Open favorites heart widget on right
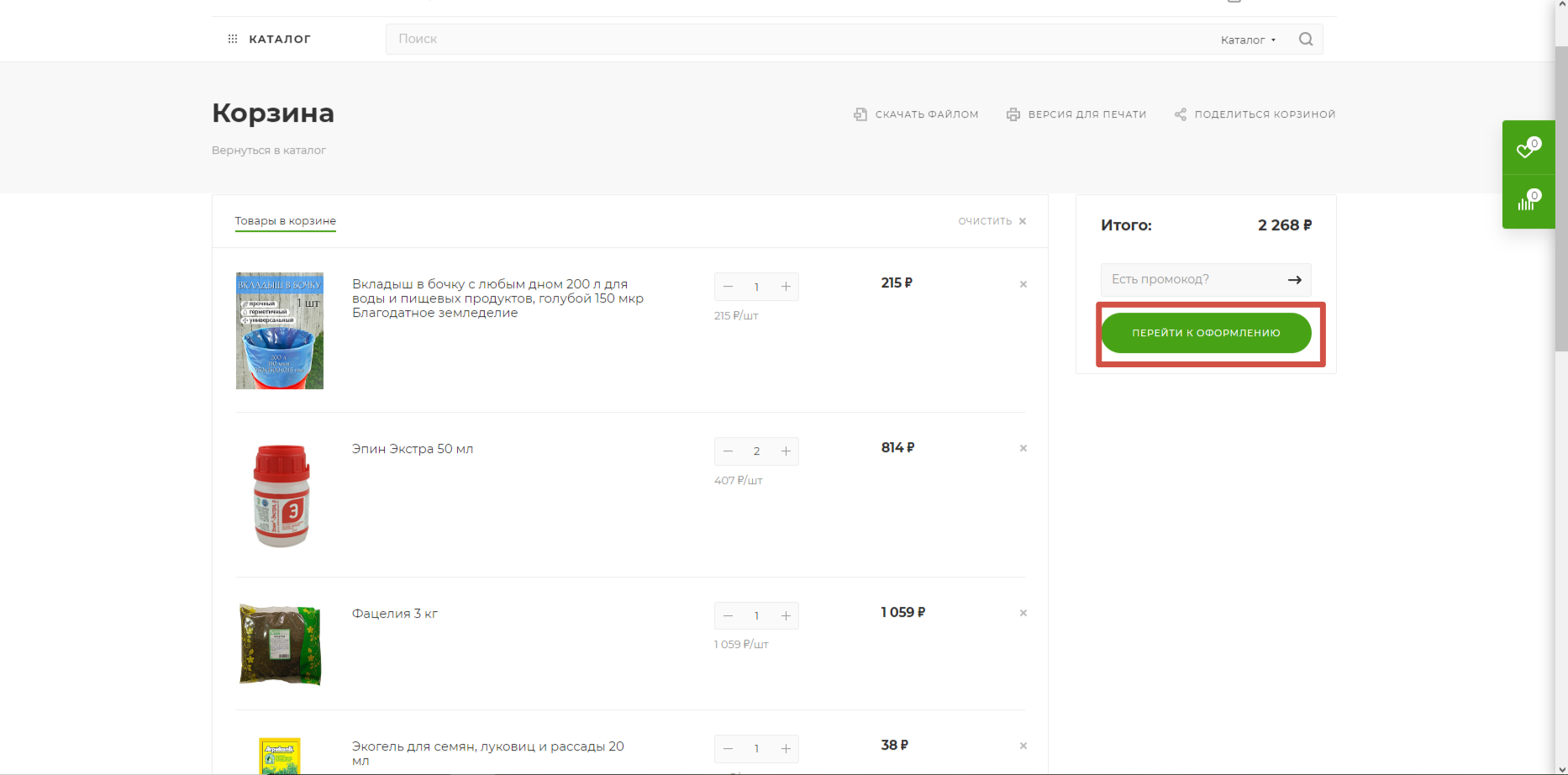Viewport: 1568px width, 775px height. (x=1527, y=149)
